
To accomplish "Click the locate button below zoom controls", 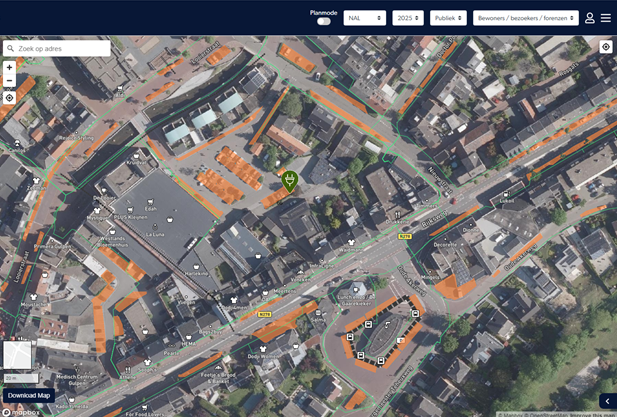I will coord(9,98).
